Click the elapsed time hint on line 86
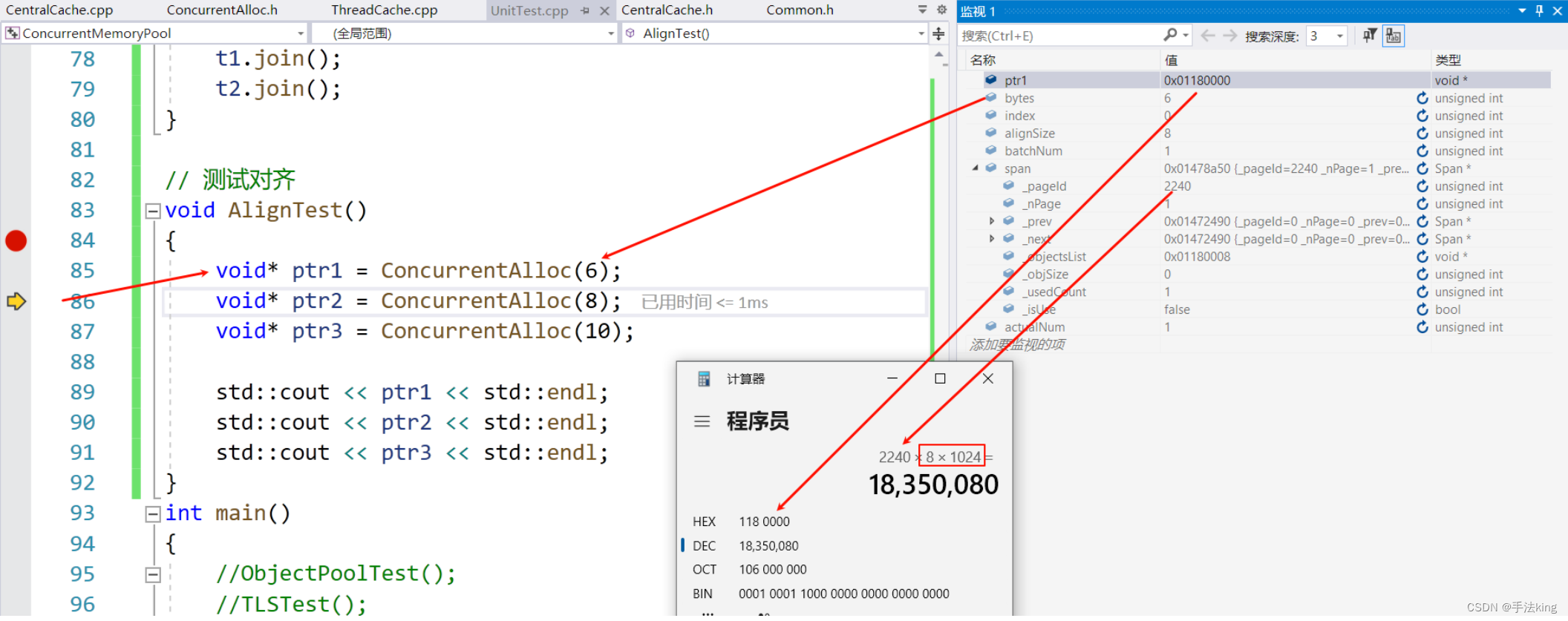 pyautogui.click(x=705, y=302)
